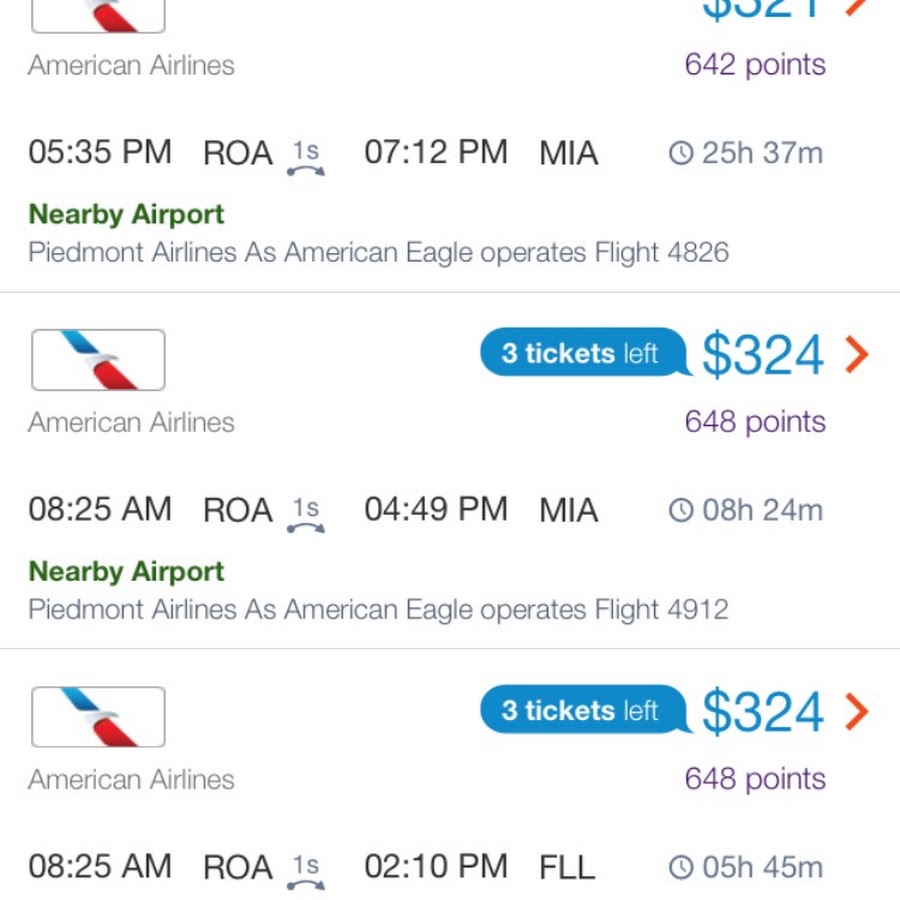Tap Nearby Airport label on Flight 4912 listing
The width and height of the screenshot is (900, 900).
(126, 572)
